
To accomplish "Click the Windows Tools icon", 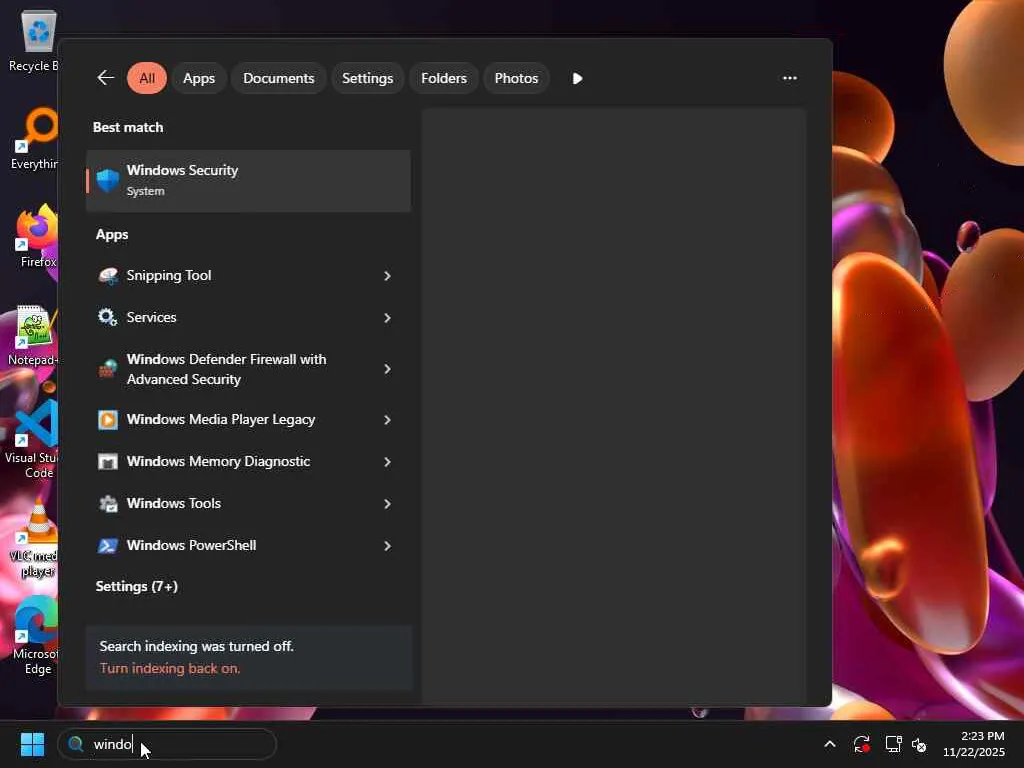I will 108,504.
